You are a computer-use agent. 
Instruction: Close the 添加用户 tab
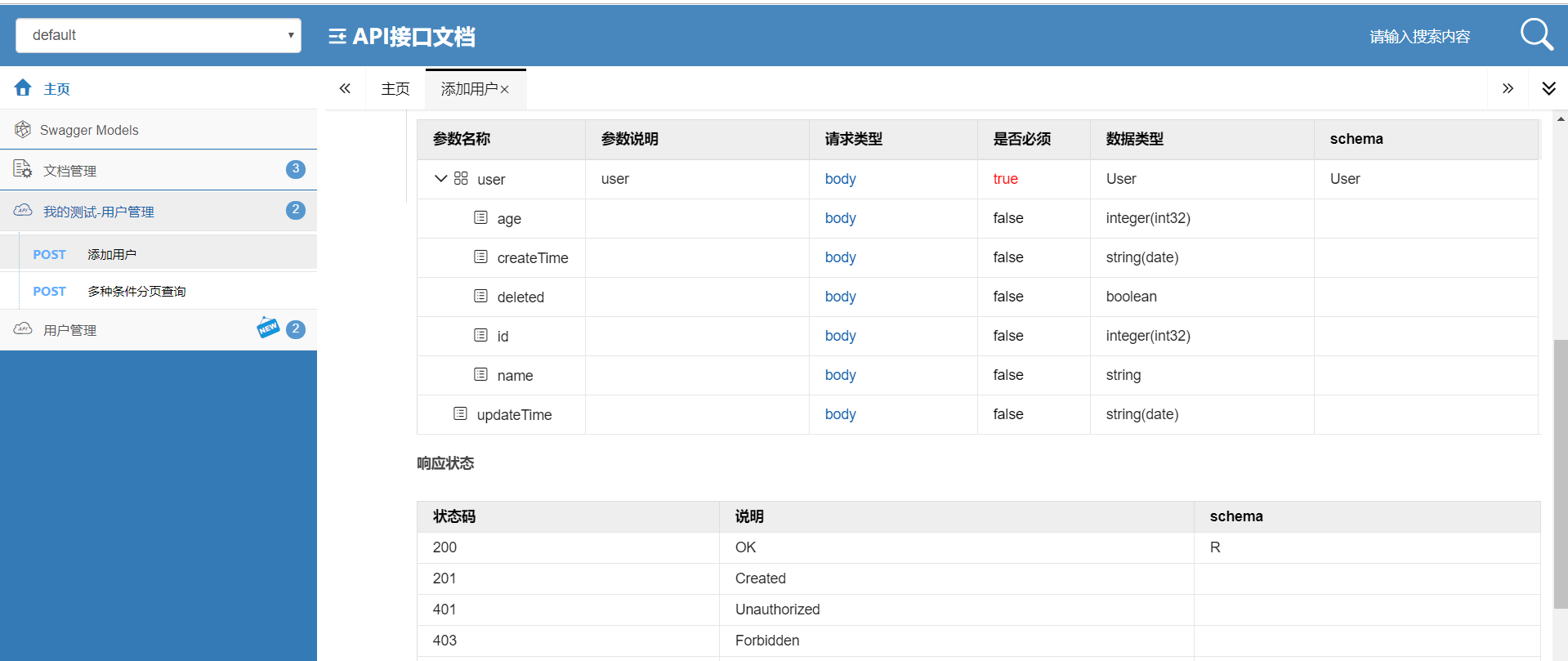(505, 90)
